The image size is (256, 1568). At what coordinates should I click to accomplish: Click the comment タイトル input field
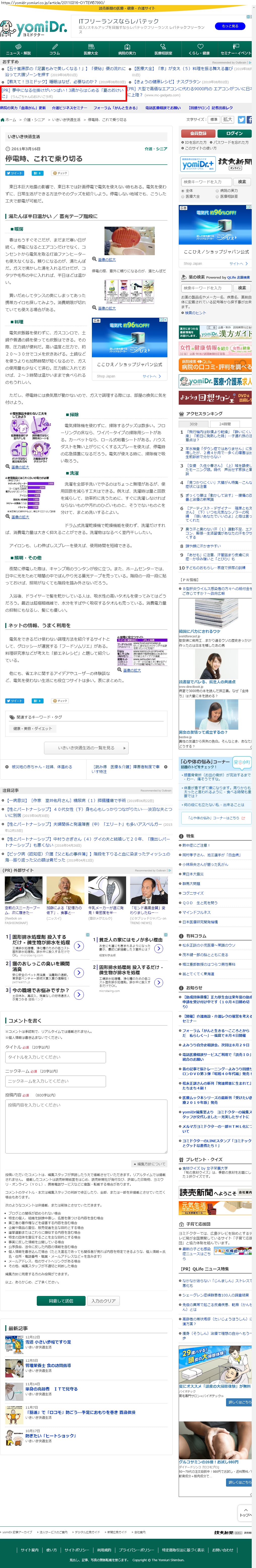click(x=56, y=1057)
